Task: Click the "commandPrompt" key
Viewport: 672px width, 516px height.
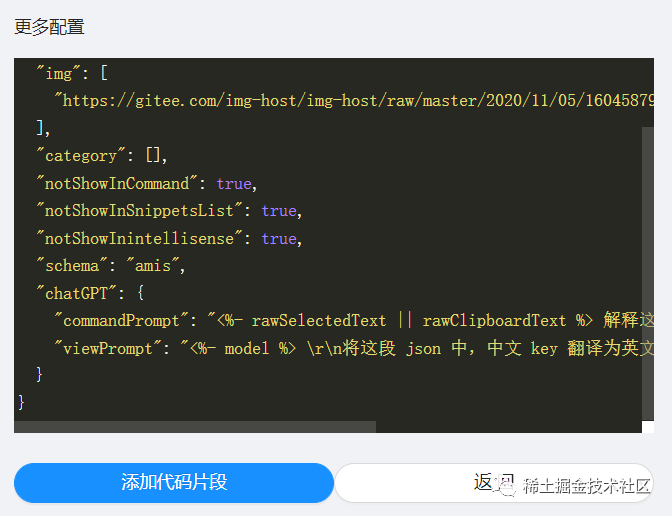Action: 121,321
